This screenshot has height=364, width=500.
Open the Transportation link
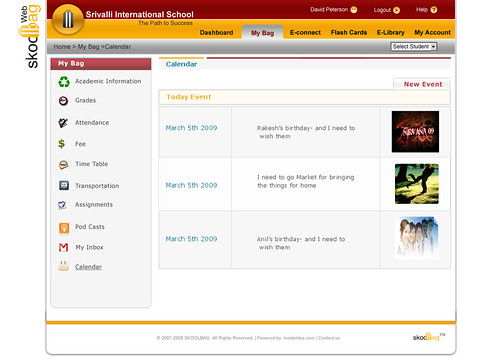[x=97, y=186]
